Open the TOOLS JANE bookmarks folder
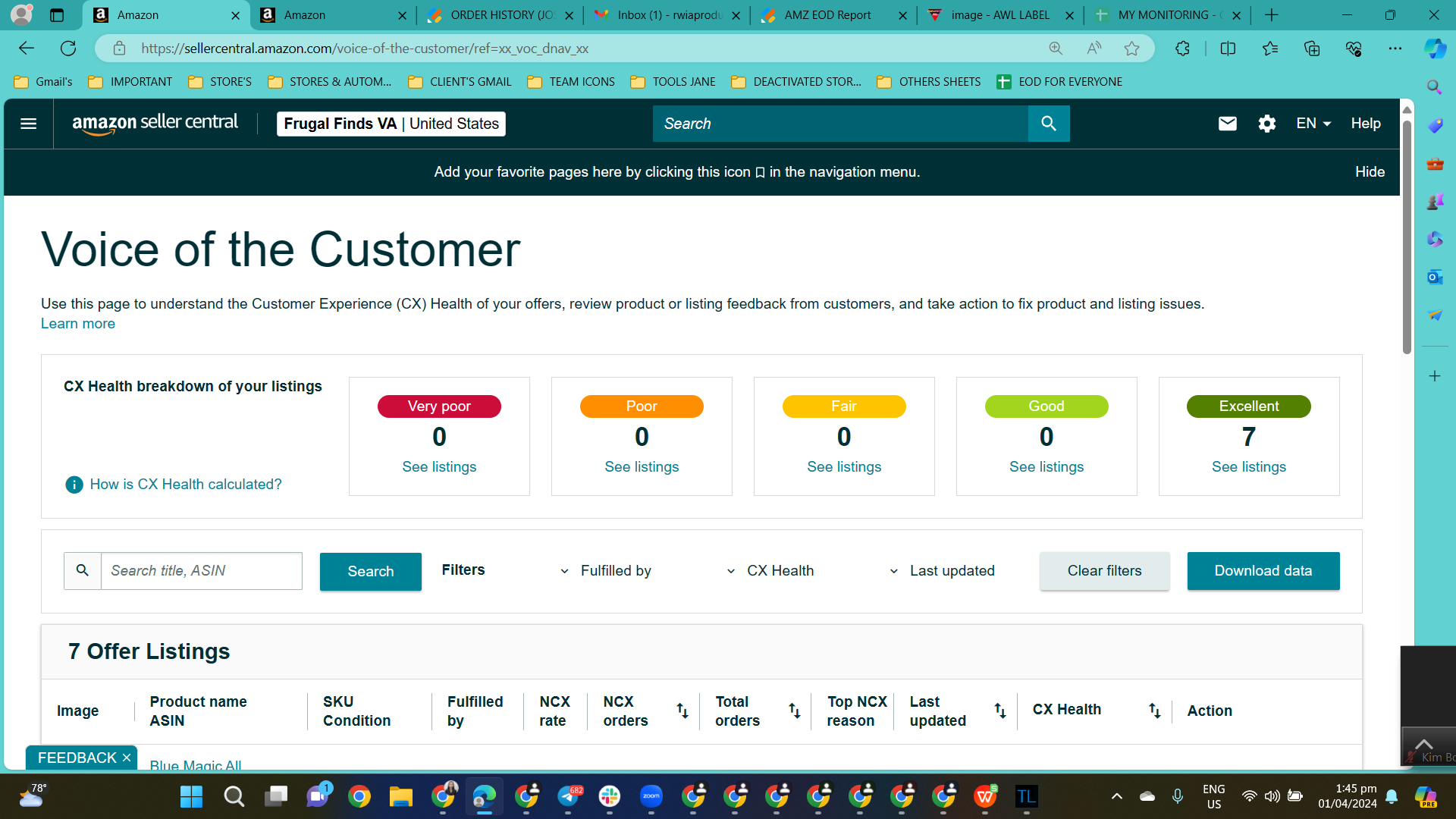This screenshot has width=1456, height=819. 673,82
